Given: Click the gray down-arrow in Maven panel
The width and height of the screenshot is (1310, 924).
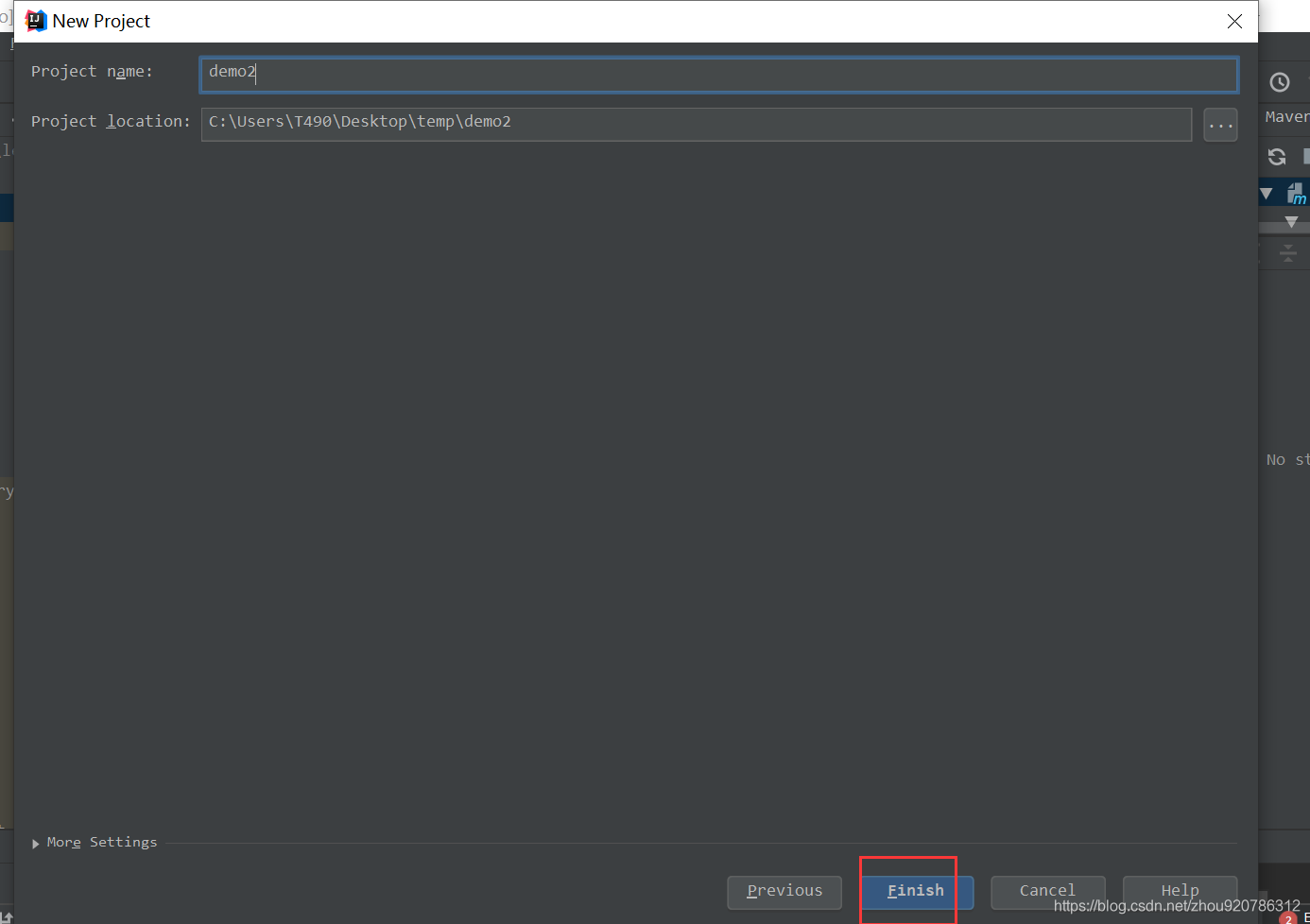Looking at the screenshot, I should click(x=1291, y=222).
